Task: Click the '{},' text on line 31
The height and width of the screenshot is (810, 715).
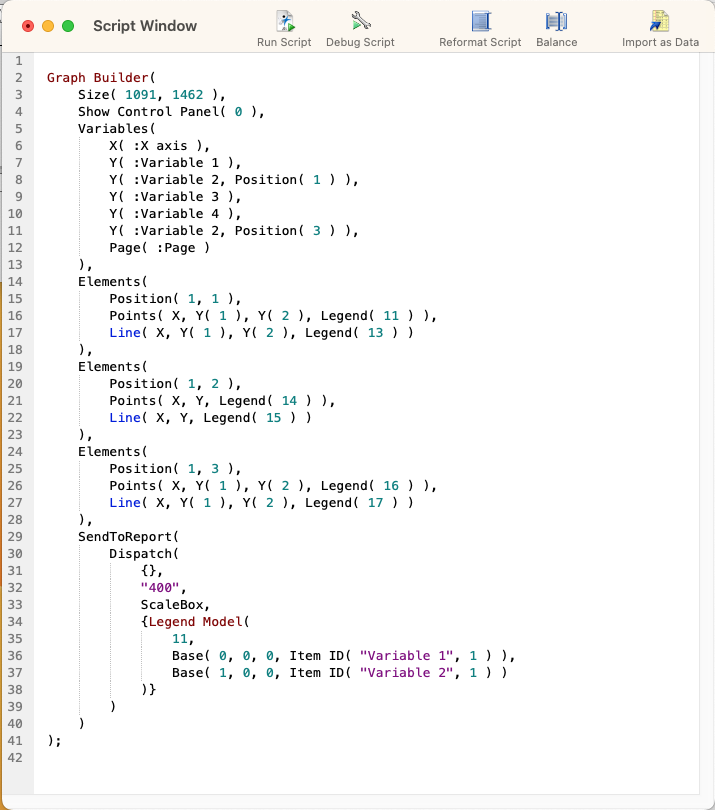Action: coord(152,571)
